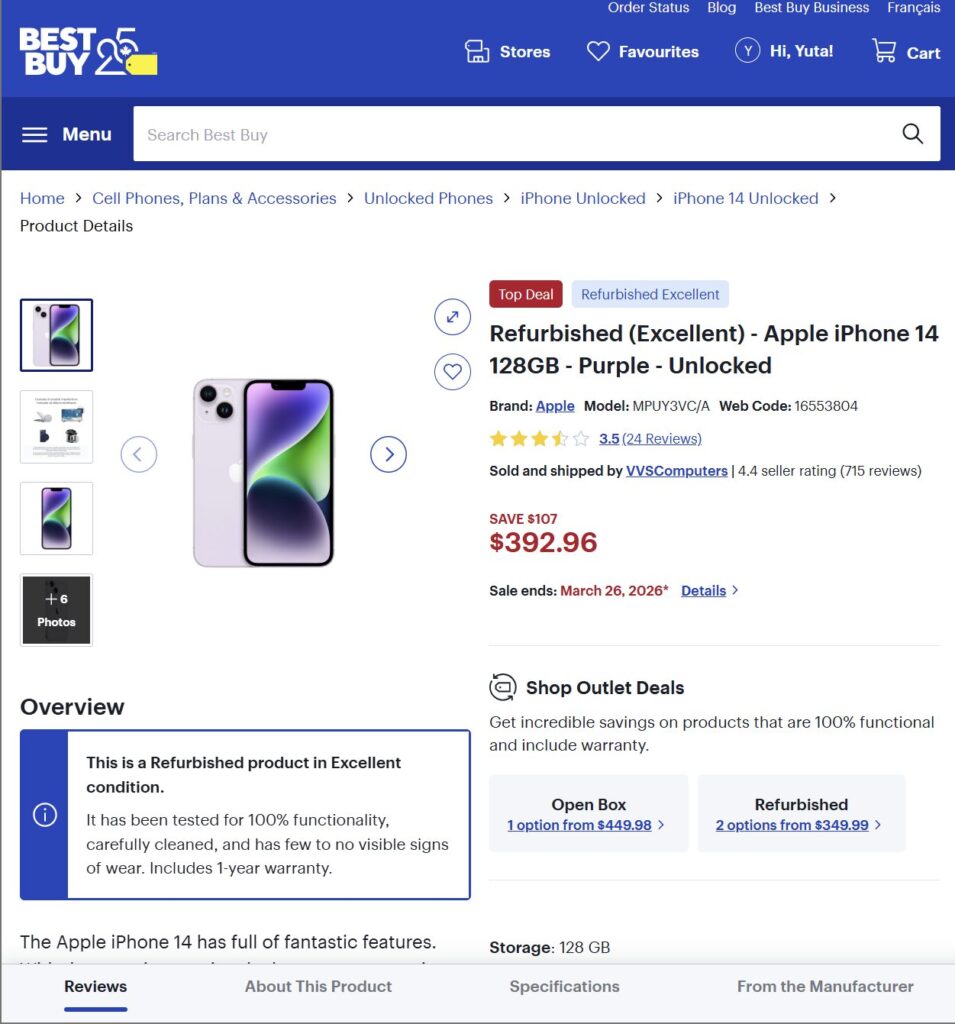Click the Stores icon in header
This screenshot has height=1024, width=955.
click(477, 51)
